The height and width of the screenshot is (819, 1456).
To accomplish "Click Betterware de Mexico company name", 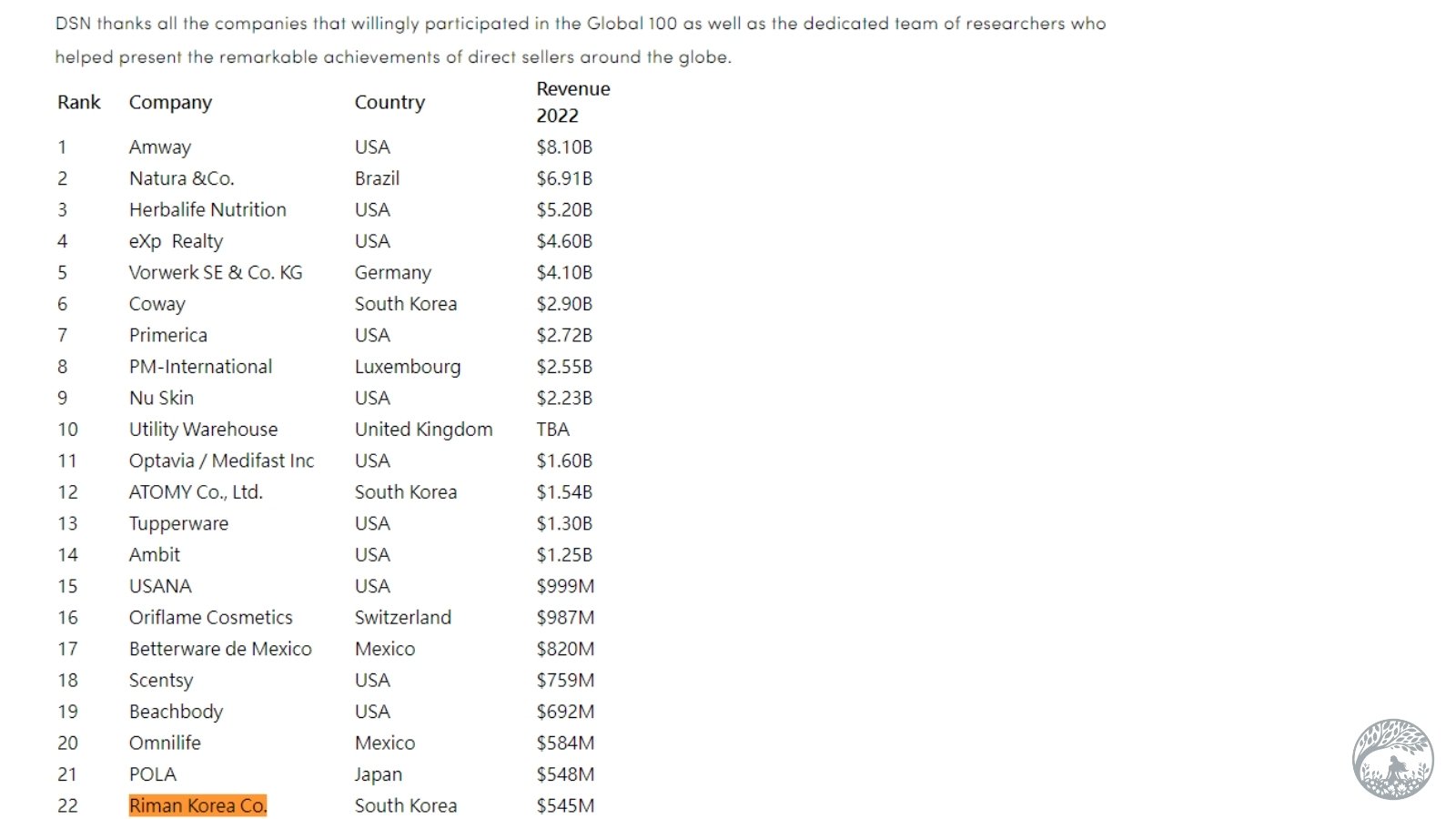I will tap(220, 649).
